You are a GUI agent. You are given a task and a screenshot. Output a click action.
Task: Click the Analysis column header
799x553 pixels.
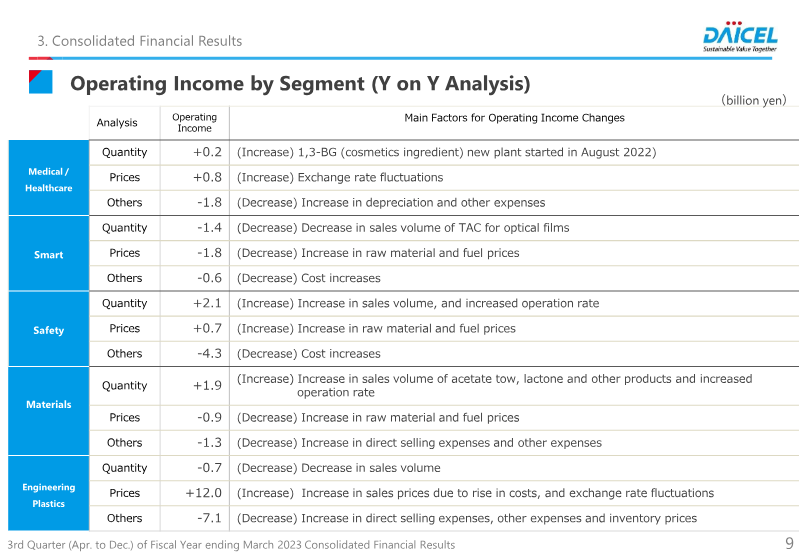coord(117,123)
